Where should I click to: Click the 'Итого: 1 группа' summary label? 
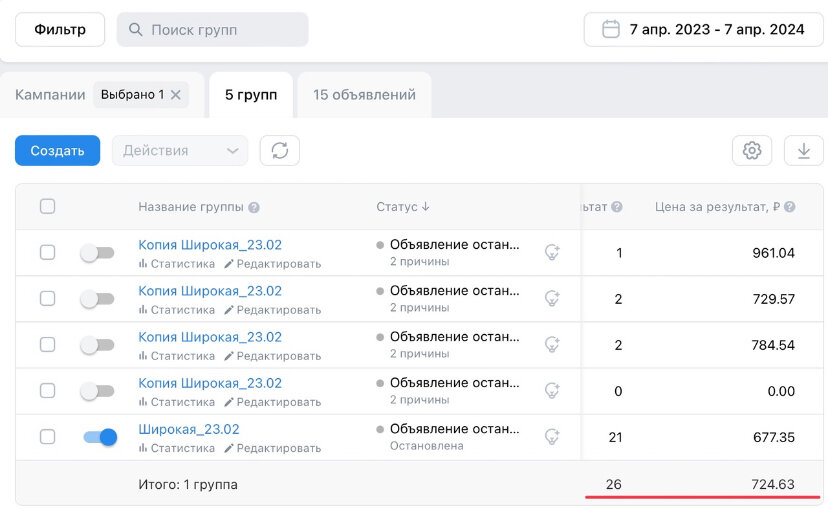188,484
